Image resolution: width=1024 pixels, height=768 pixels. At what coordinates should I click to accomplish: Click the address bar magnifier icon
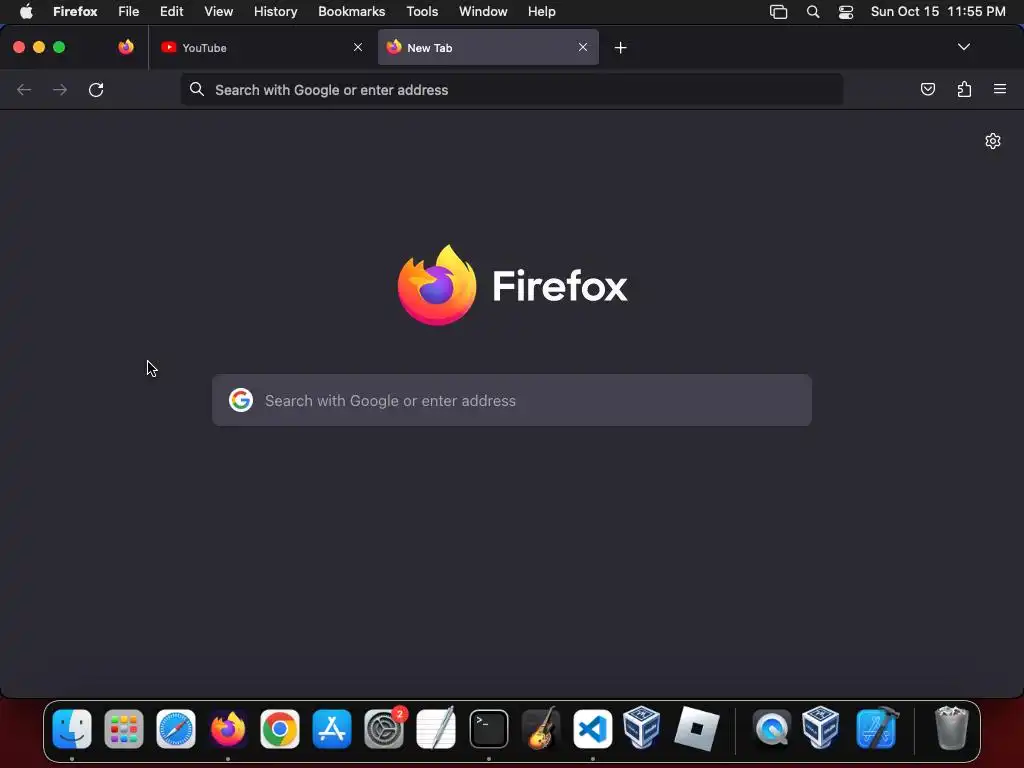coord(197,89)
